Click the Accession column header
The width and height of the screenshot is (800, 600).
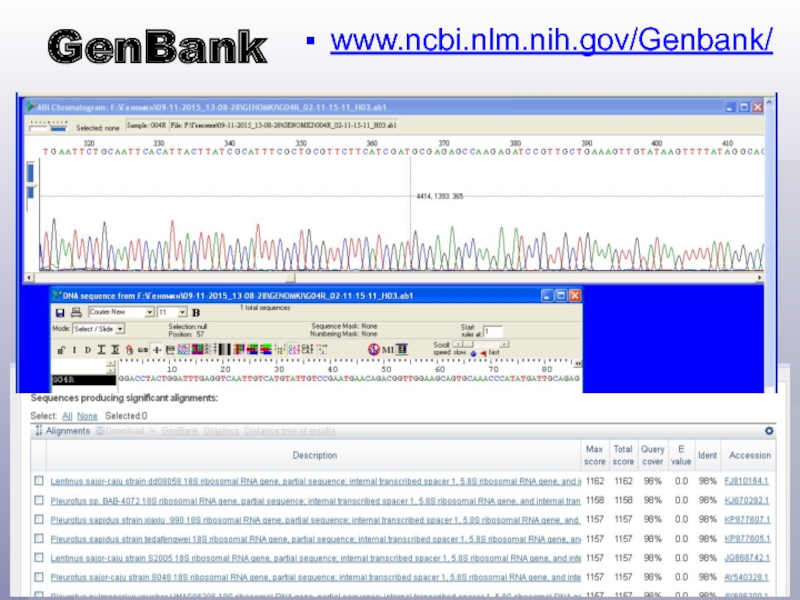pyautogui.click(x=749, y=455)
